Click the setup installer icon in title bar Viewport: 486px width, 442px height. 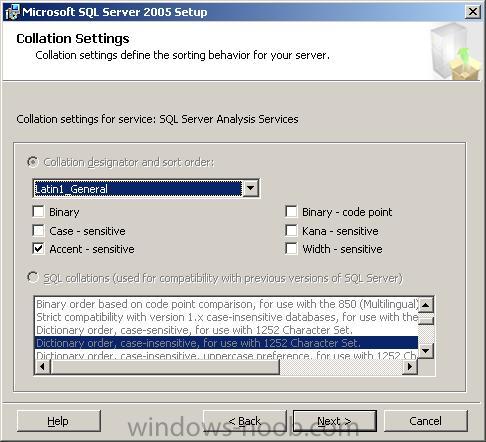[x=12, y=12]
